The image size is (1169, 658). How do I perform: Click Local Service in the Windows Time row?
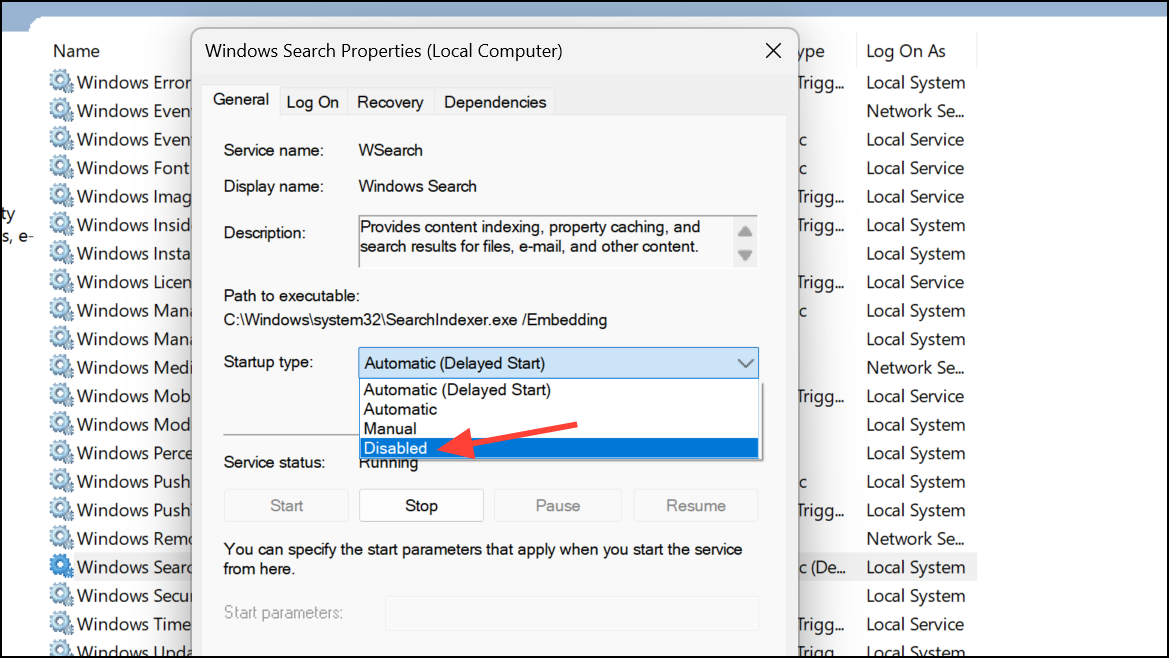pyautogui.click(x=916, y=624)
